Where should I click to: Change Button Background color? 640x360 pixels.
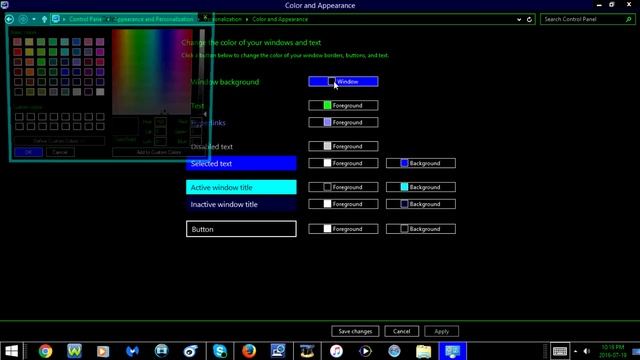(421, 229)
